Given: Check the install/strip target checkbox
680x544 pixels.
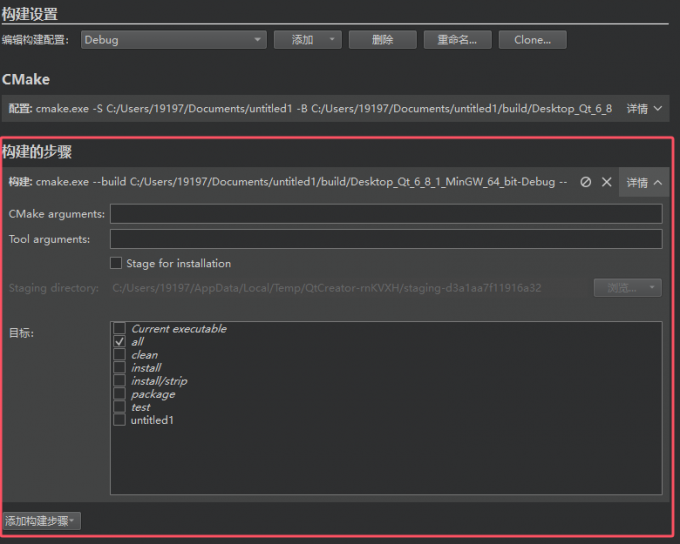Looking at the screenshot, I should [x=120, y=381].
